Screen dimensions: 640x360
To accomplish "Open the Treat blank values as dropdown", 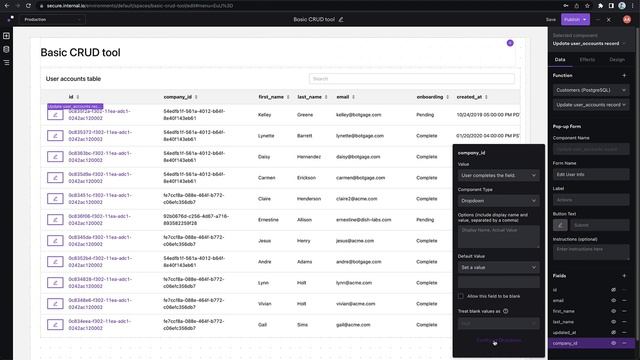I will 498,324.
